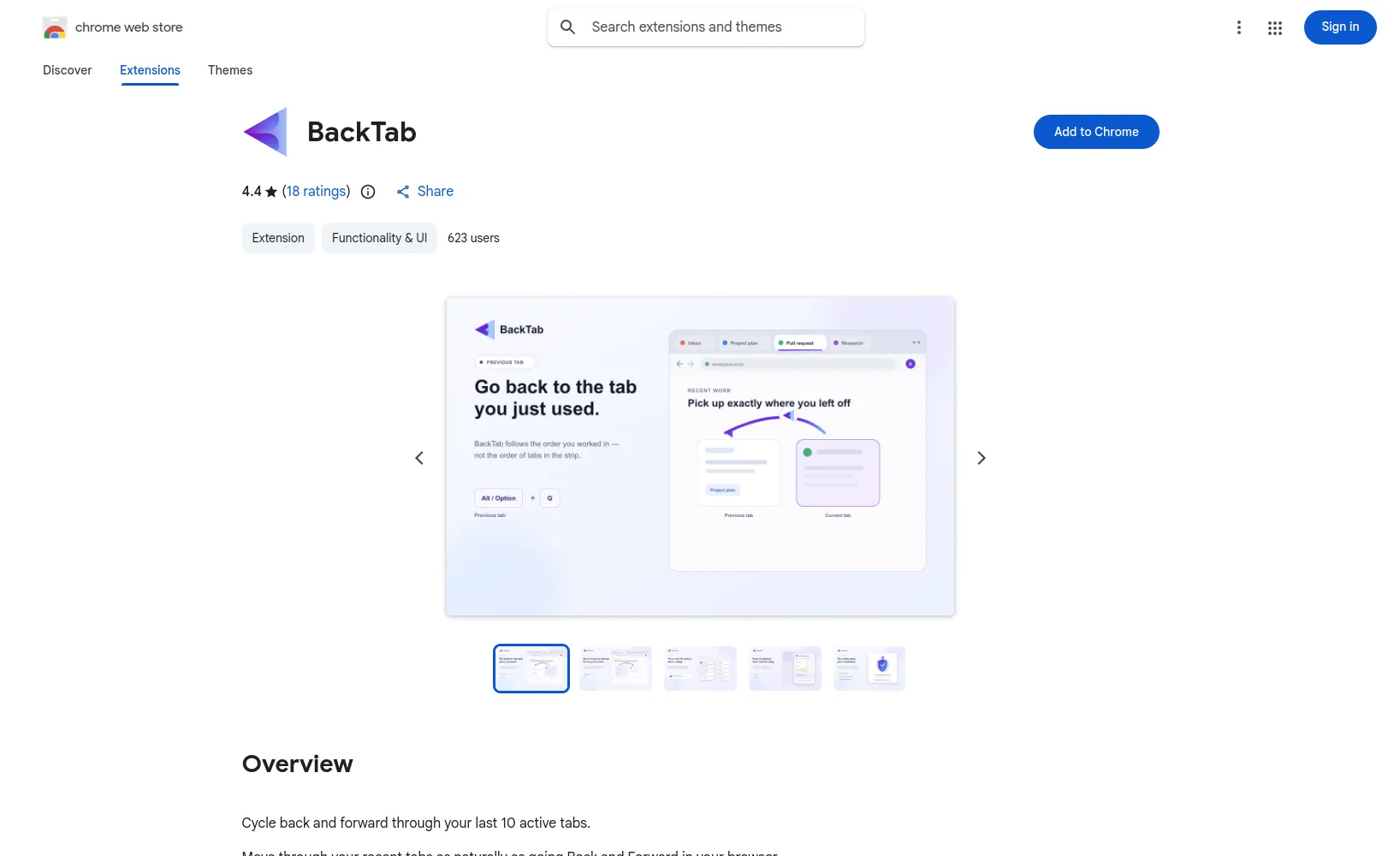
Task: Click the main BackTab promo screenshot
Action: (x=700, y=456)
